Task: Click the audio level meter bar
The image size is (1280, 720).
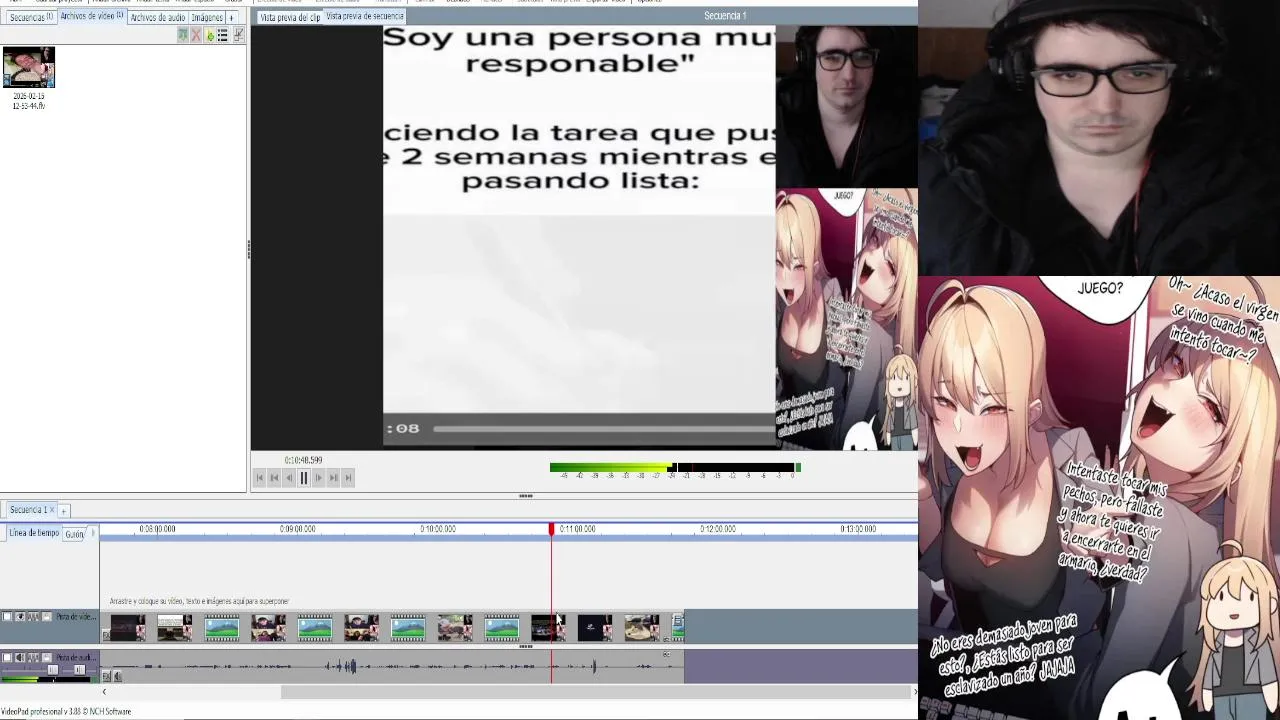Action: [x=675, y=467]
